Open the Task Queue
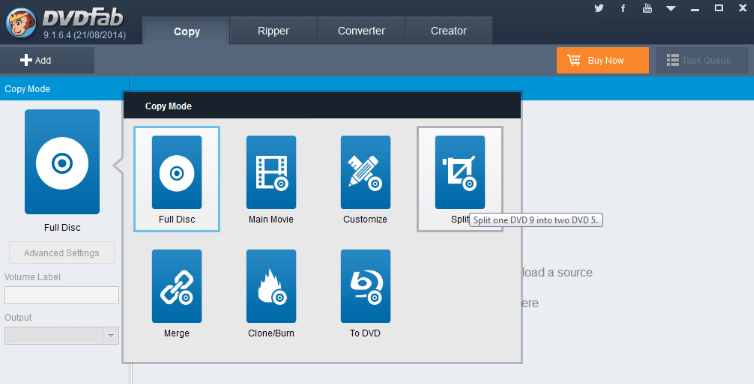Image resolution: width=754 pixels, height=384 pixels. click(x=702, y=61)
